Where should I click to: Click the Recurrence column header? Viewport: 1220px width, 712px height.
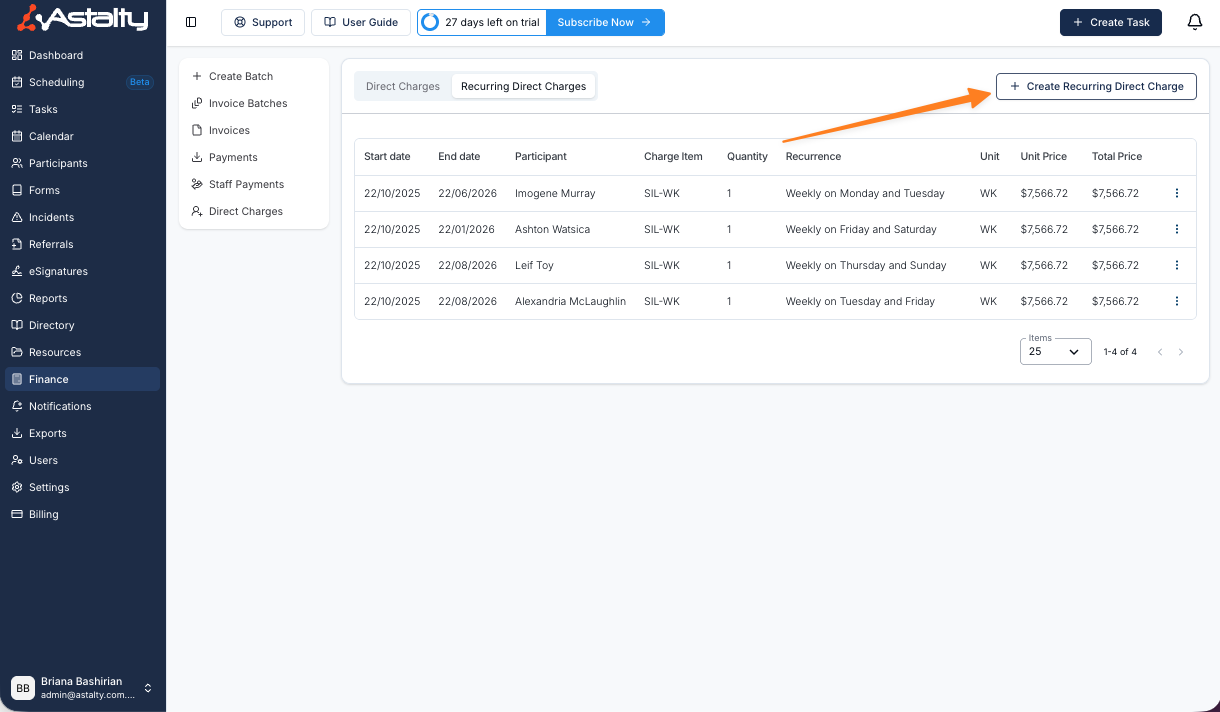point(813,156)
